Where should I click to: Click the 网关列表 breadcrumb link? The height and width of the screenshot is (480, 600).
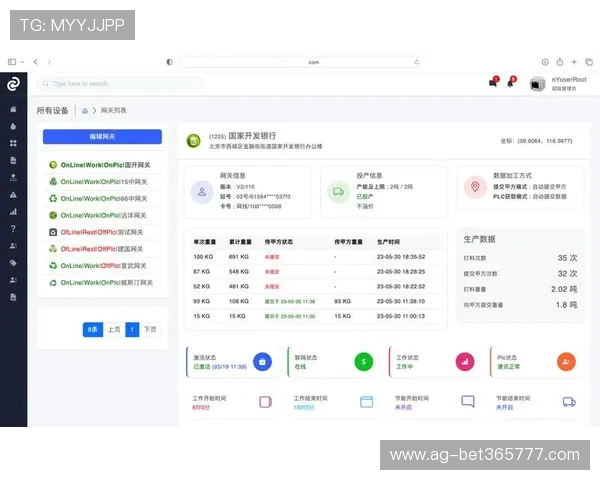pyautogui.click(x=113, y=110)
